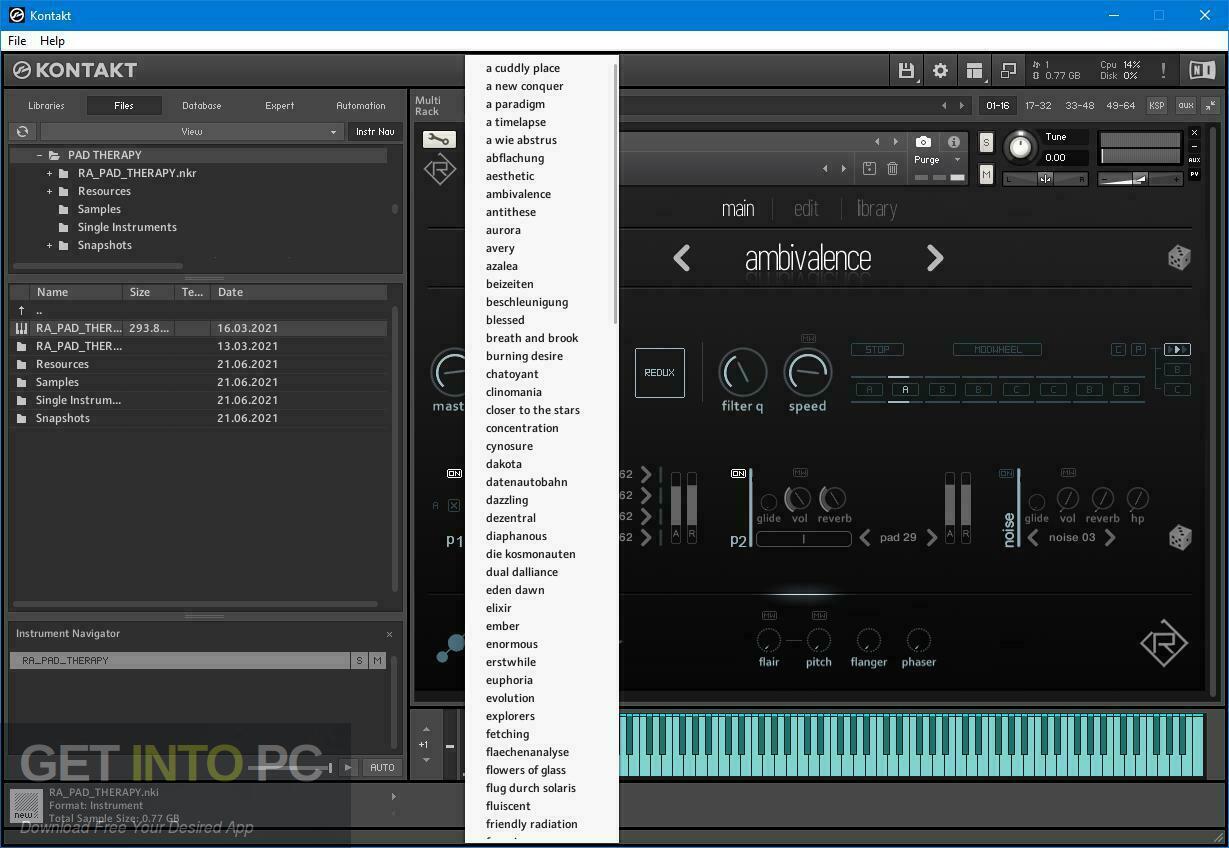The width and height of the screenshot is (1229, 848).
Task: Open the Help menu
Action: point(52,41)
